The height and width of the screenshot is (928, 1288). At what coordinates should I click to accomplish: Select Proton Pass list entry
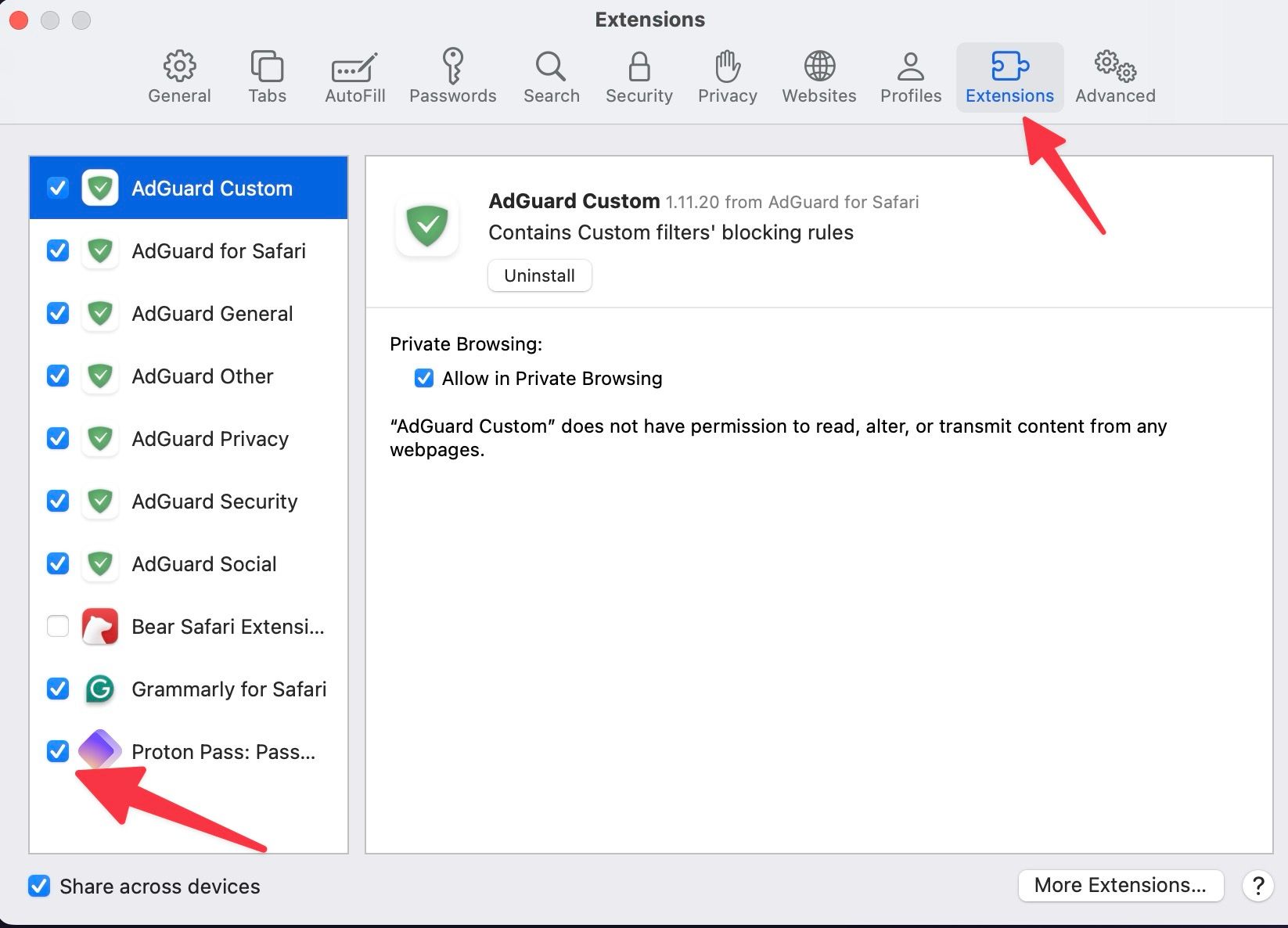tap(189, 751)
